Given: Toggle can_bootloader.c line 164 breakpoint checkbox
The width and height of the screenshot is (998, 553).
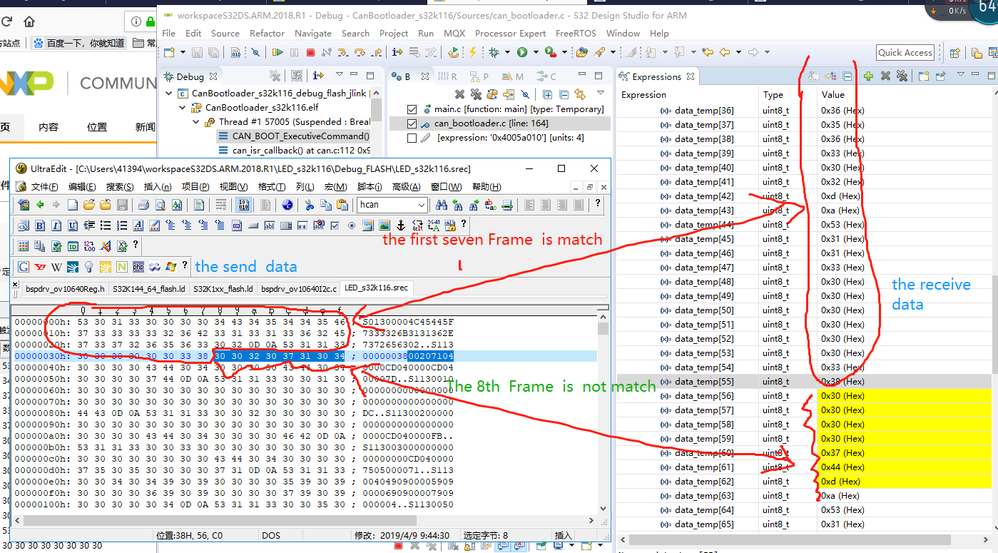Looking at the screenshot, I should tap(411, 123).
